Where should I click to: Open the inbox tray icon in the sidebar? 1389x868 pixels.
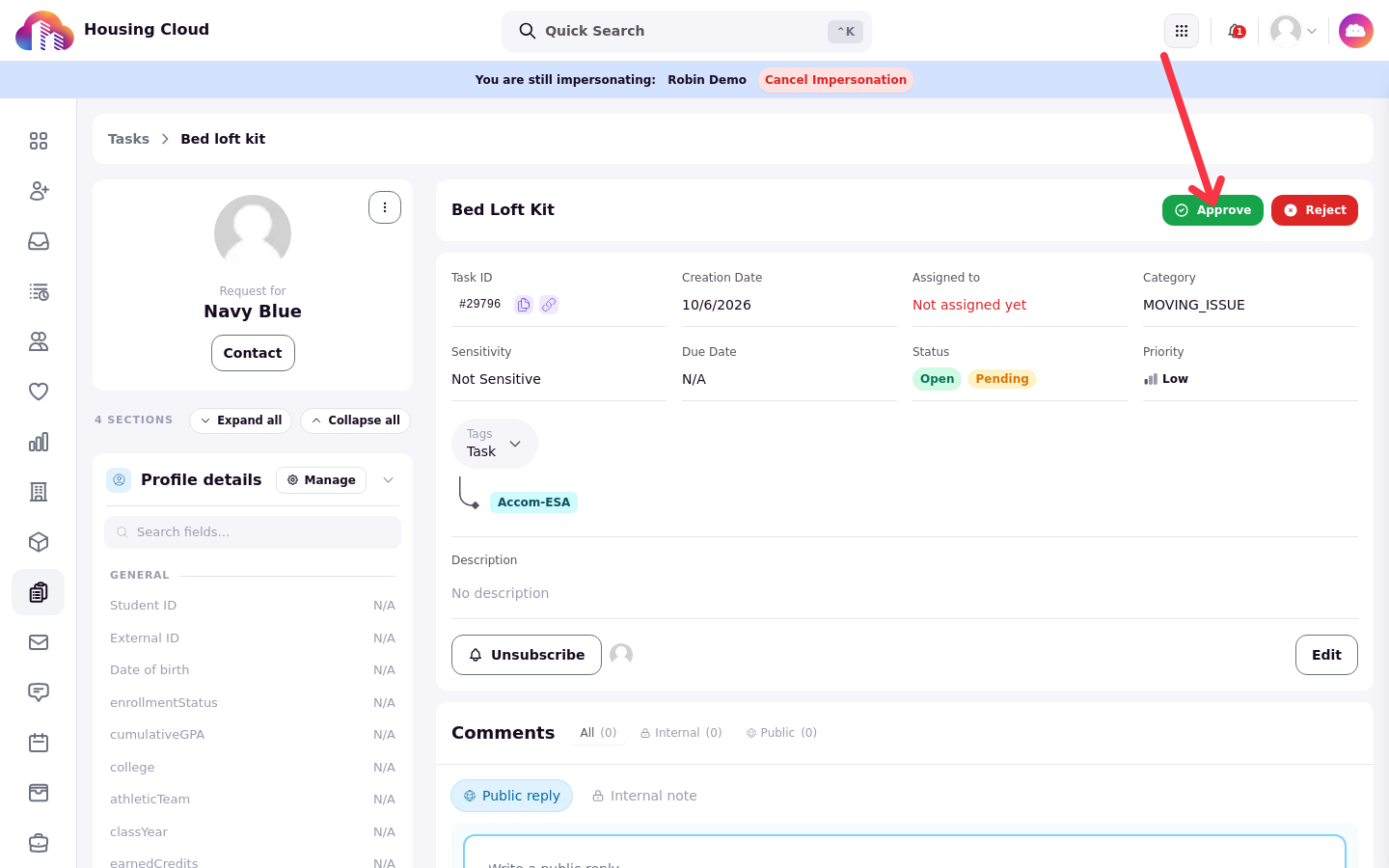39,241
